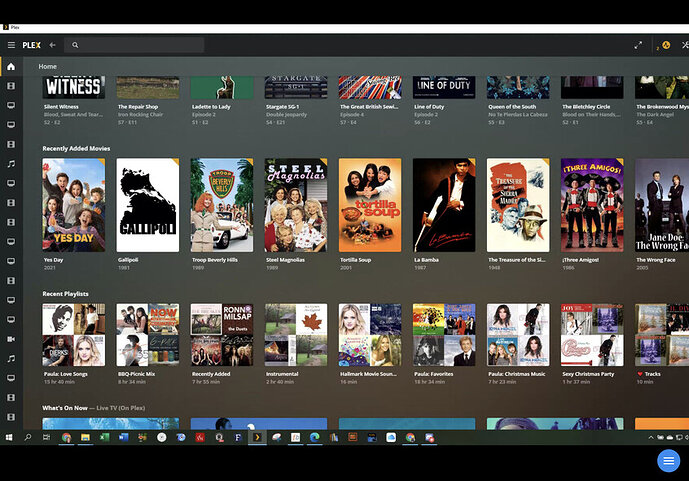Open the Hallmark Movie Soundtrack playlist cover
Screen dimensions: 689x481
[370, 335]
